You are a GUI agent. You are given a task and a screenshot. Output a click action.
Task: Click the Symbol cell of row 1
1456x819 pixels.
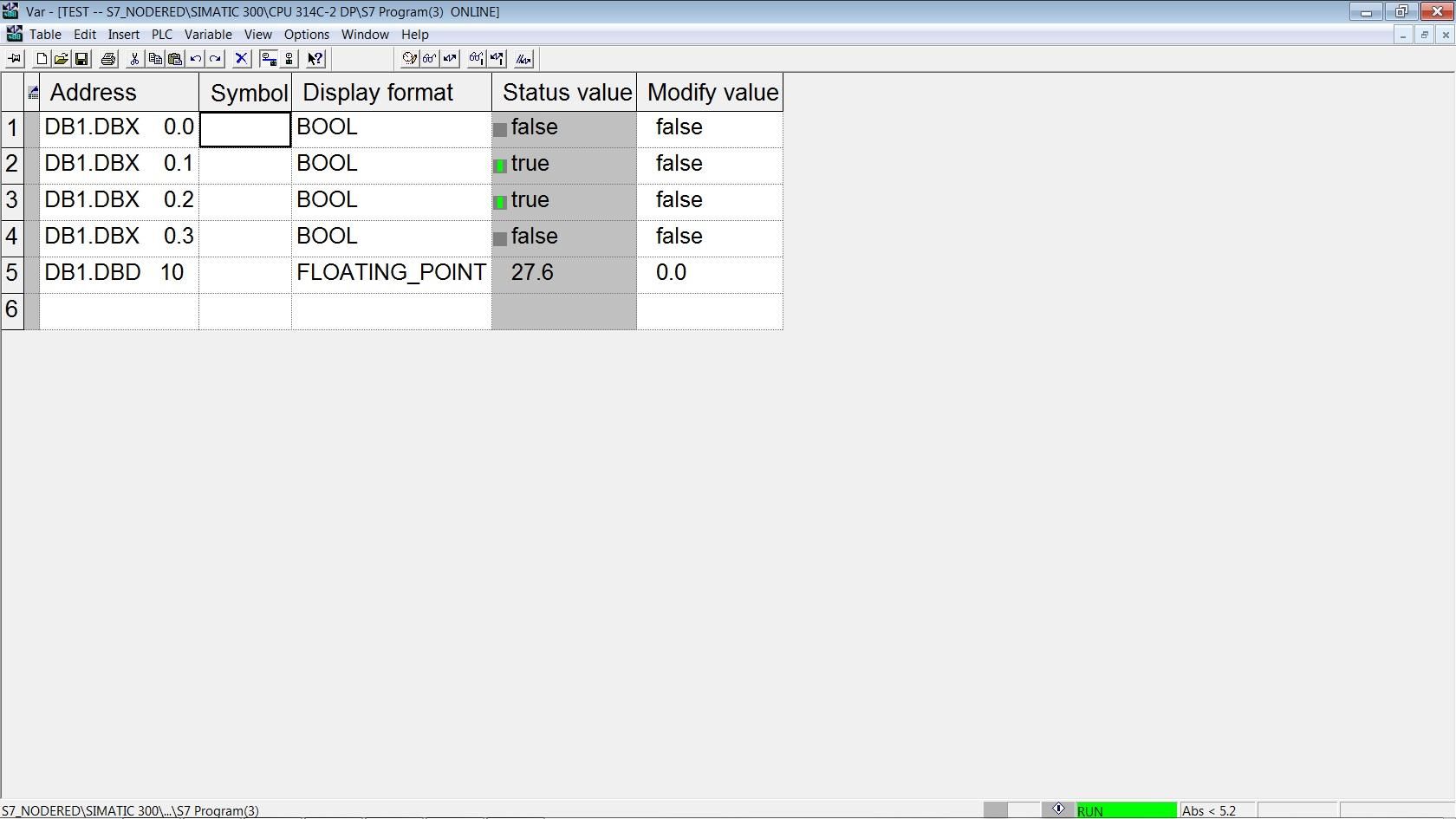(x=244, y=128)
